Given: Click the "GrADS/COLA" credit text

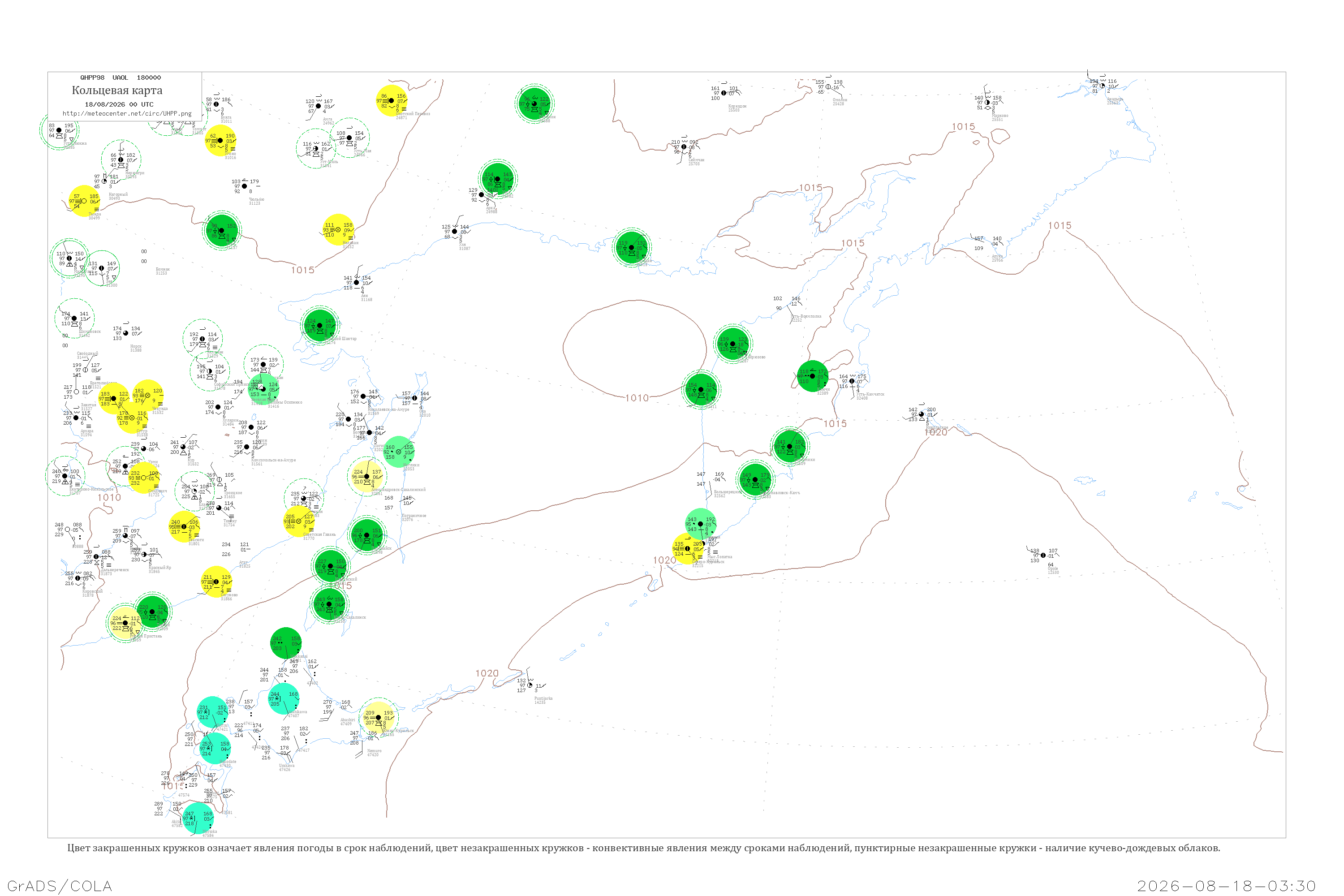Looking at the screenshot, I should pyautogui.click(x=60, y=886).
